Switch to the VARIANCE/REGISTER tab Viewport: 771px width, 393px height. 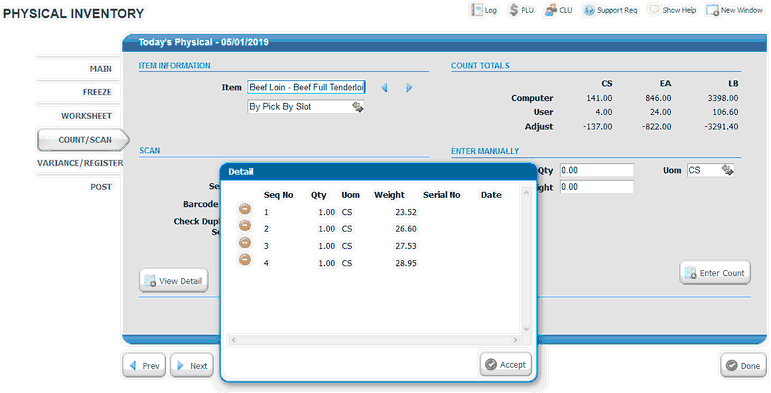point(80,163)
